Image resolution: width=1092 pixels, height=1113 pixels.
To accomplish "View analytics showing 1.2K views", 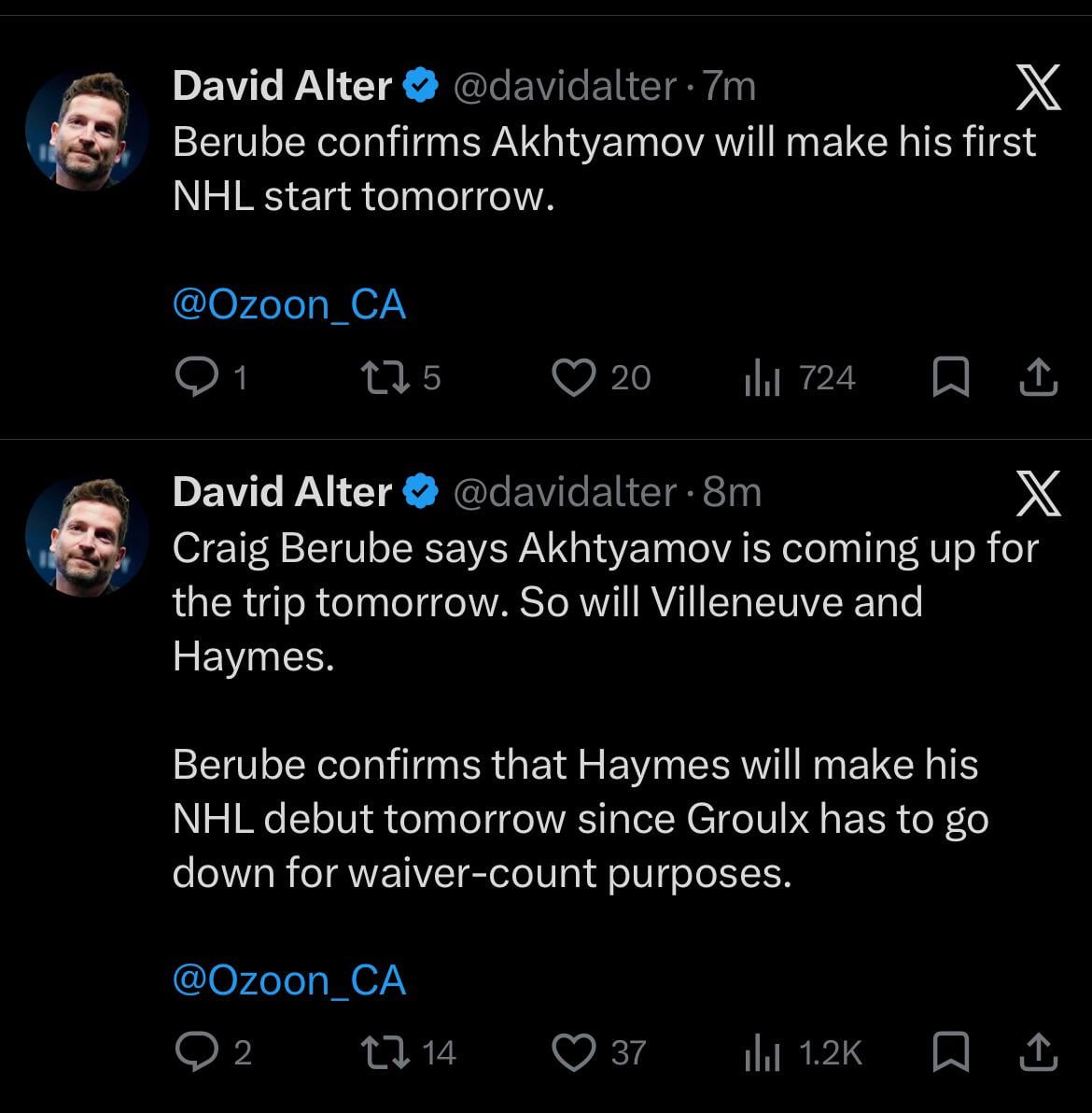I will (x=762, y=1053).
